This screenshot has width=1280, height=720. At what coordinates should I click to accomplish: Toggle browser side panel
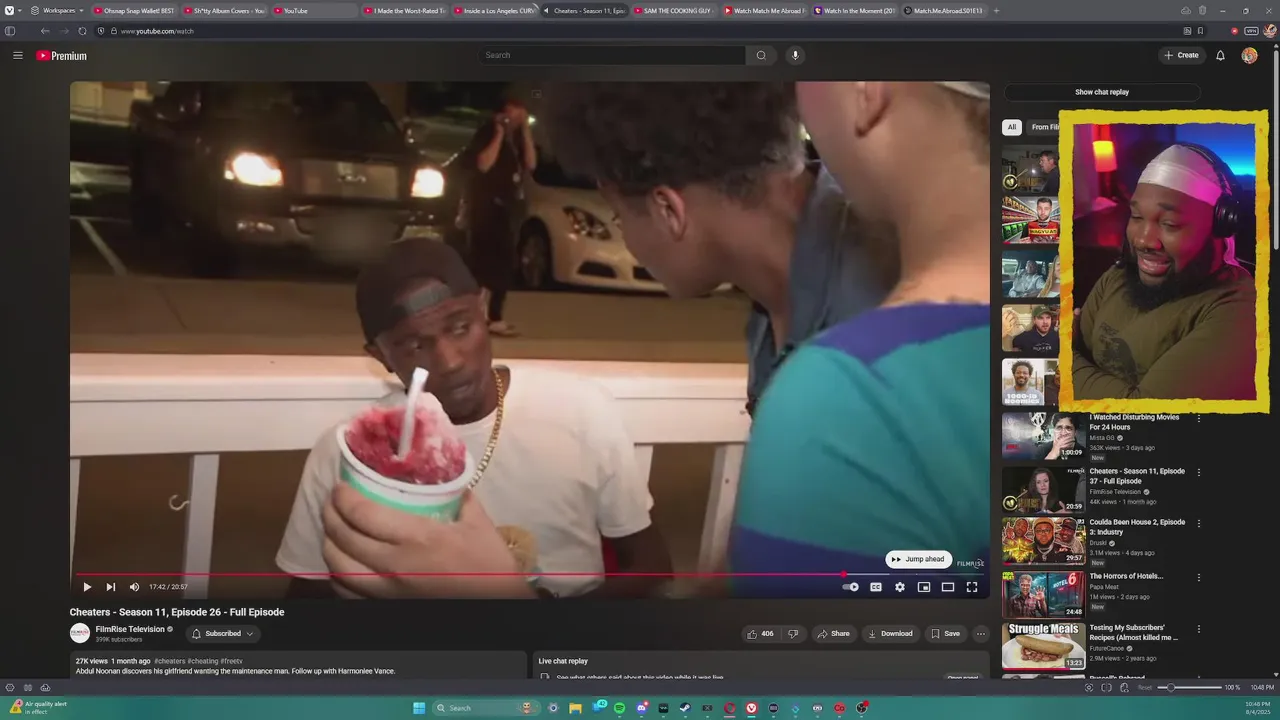(10, 31)
